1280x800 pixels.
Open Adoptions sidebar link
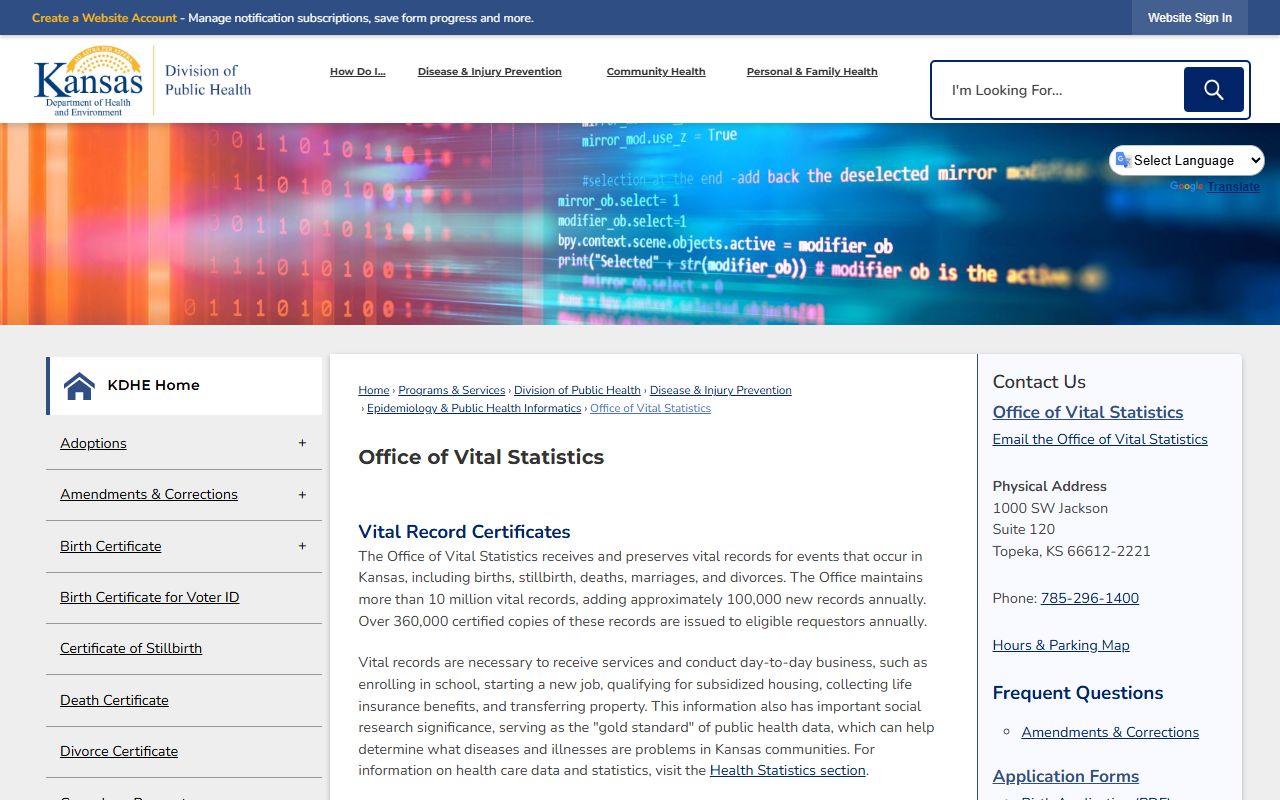[x=93, y=443]
